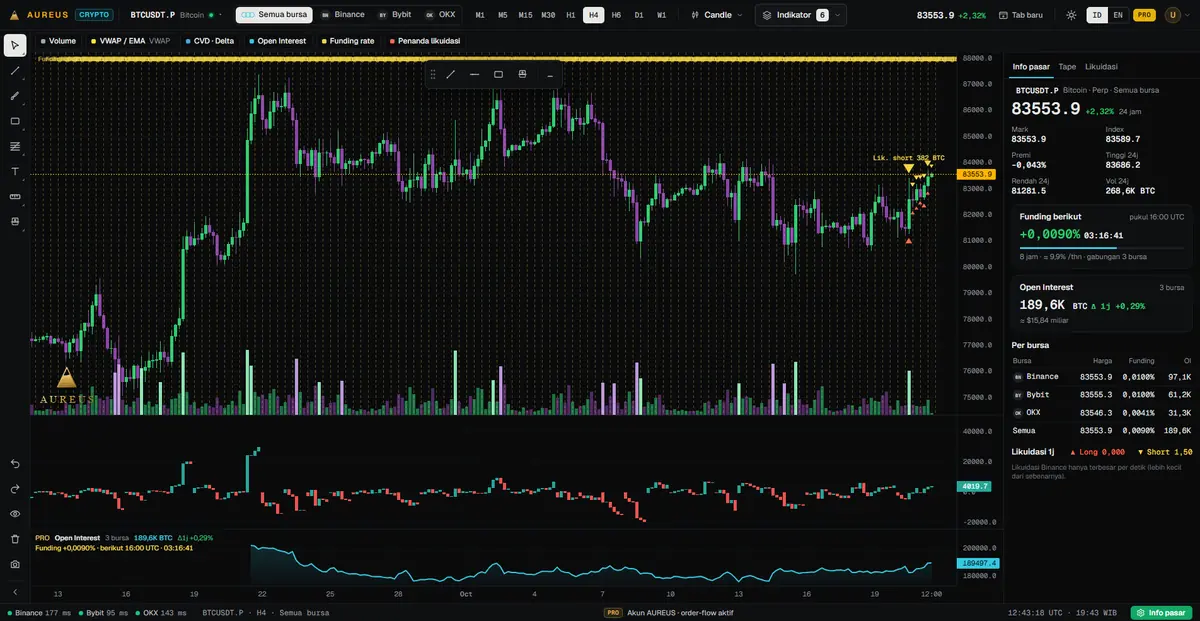Select the text annotation tool
Viewport: 1200px width, 621px height.
[15, 171]
